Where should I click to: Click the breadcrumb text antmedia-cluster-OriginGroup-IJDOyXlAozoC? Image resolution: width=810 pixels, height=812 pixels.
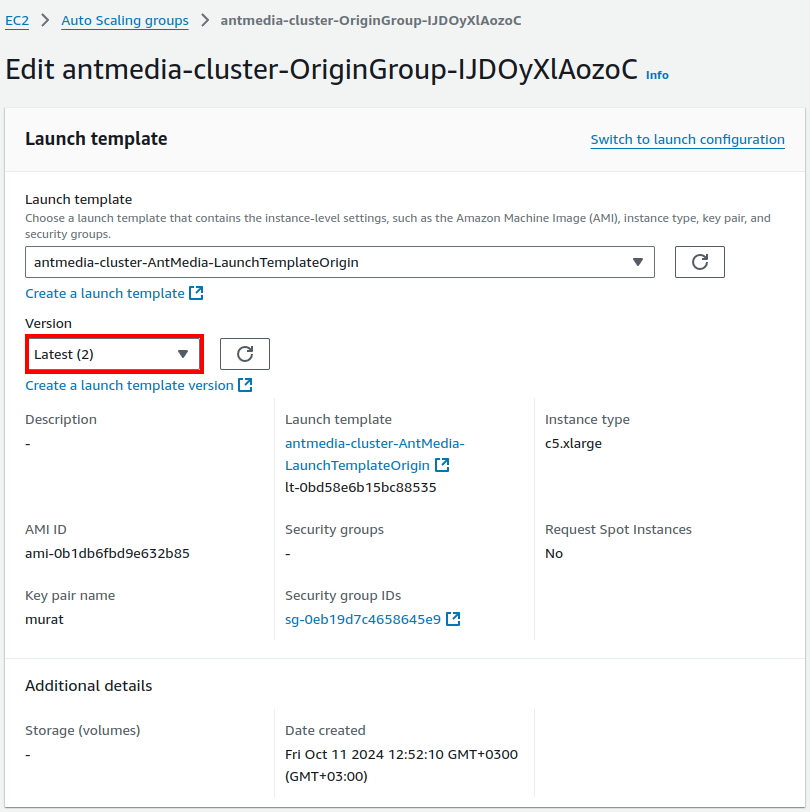(x=371, y=21)
